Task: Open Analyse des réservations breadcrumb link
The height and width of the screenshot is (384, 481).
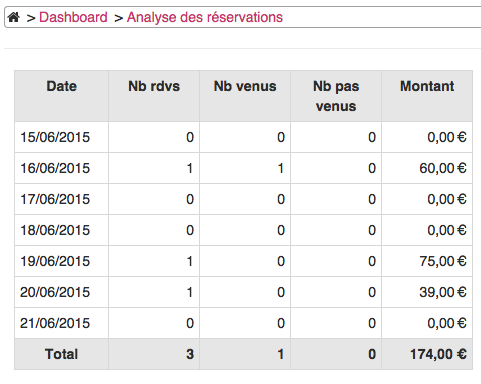Action: click(x=205, y=17)
